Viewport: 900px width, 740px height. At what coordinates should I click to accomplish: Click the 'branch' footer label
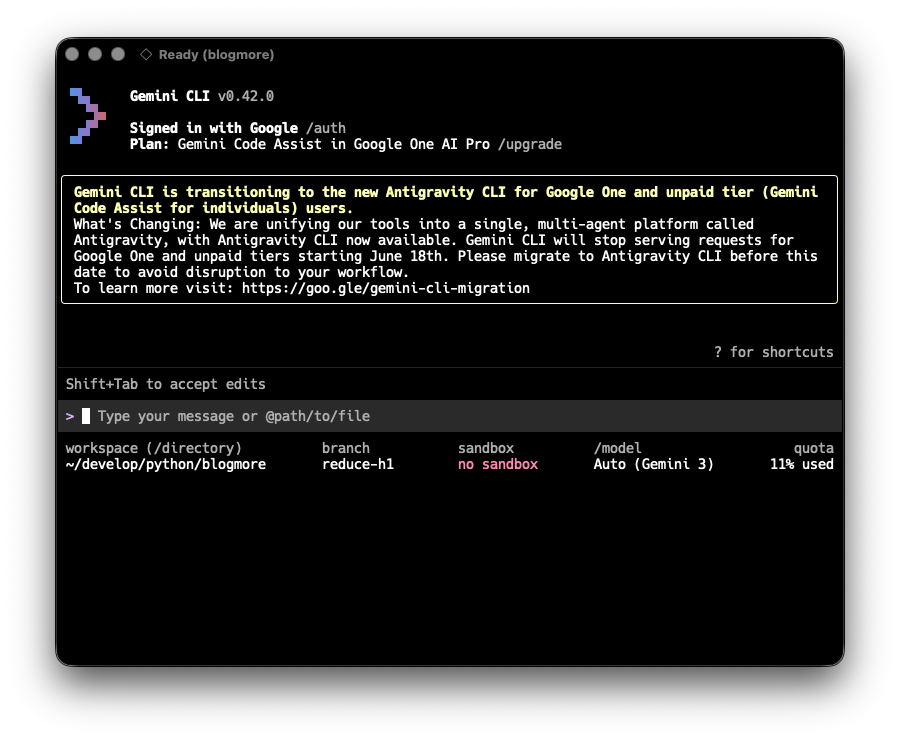346,448
